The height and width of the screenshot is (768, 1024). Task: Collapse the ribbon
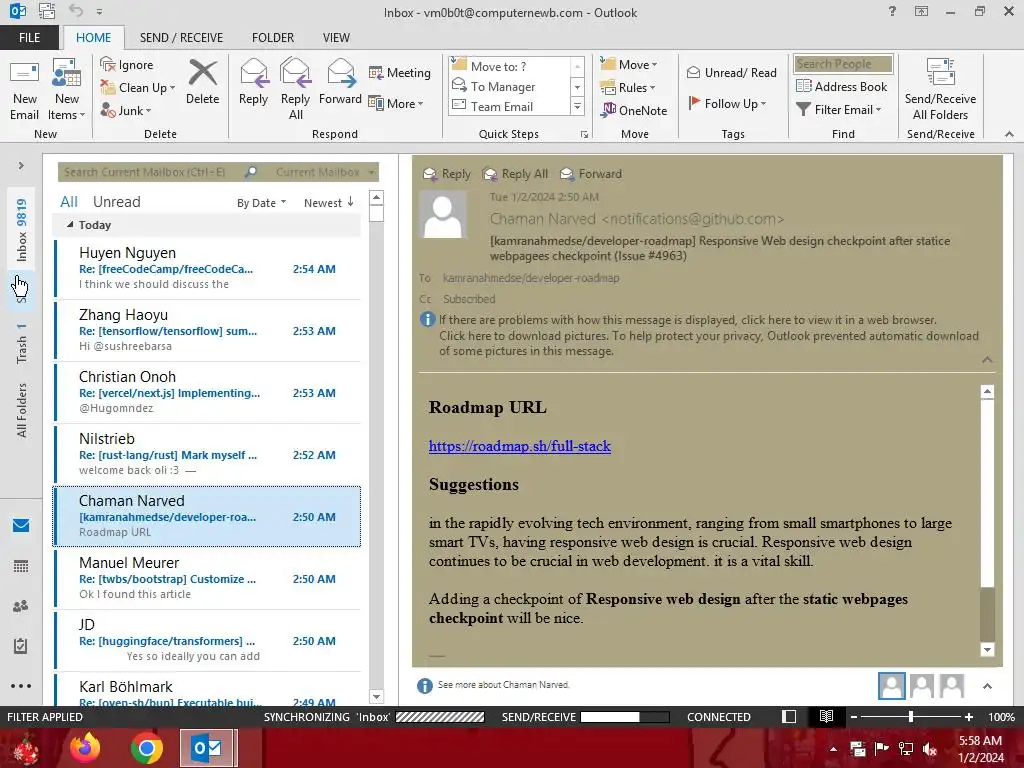[1009, 134]
